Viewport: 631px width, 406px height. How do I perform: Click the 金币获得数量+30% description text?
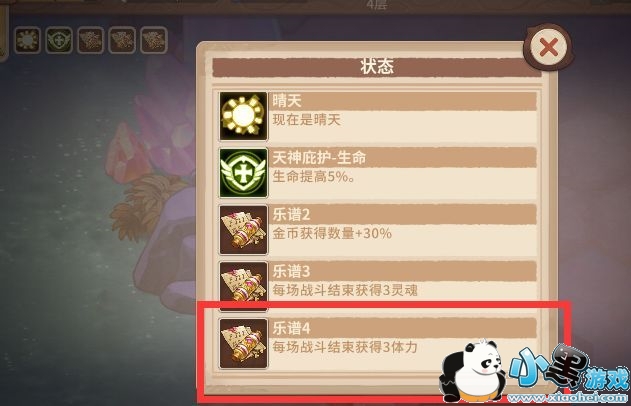click(x=332, y=233)
